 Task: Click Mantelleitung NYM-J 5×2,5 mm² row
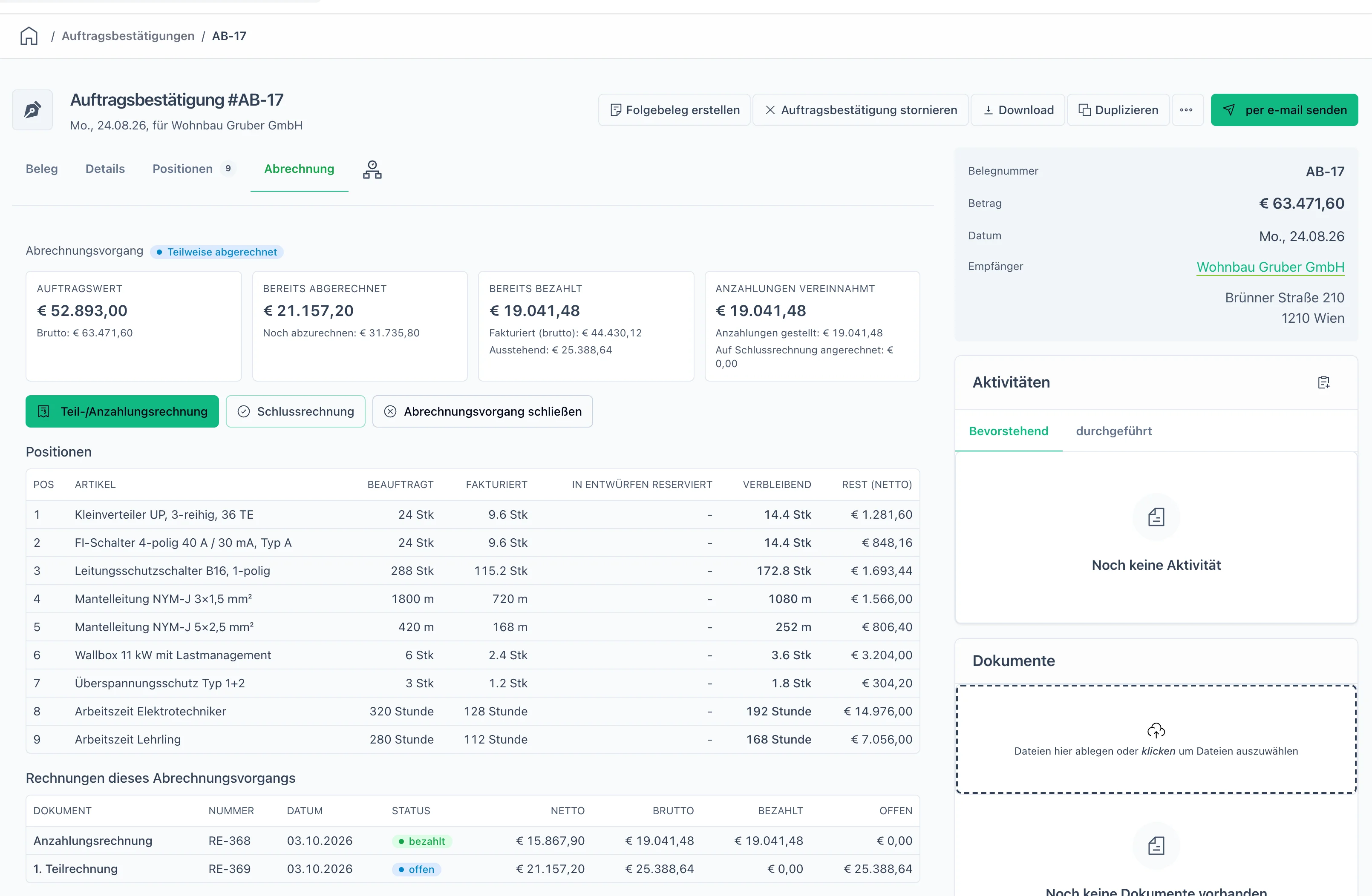(x=473, y=627)
